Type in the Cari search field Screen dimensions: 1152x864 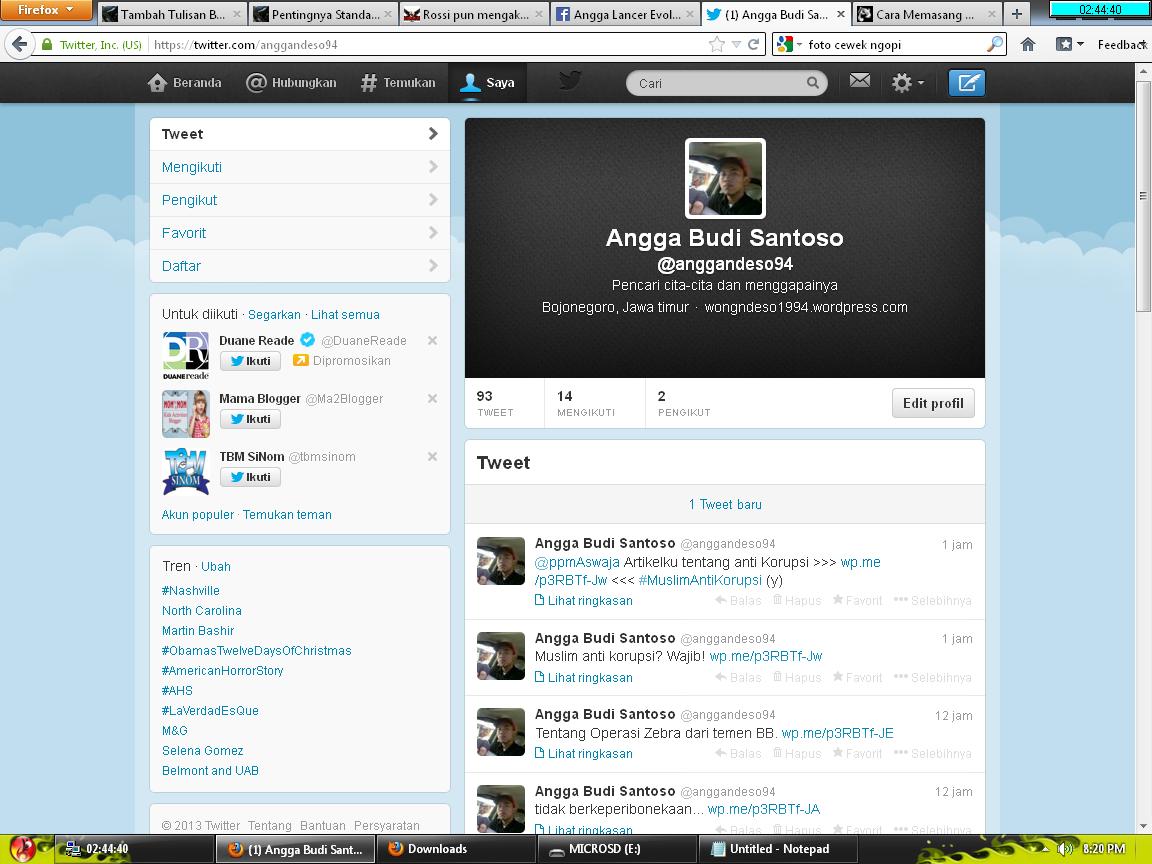click(715, 83)
